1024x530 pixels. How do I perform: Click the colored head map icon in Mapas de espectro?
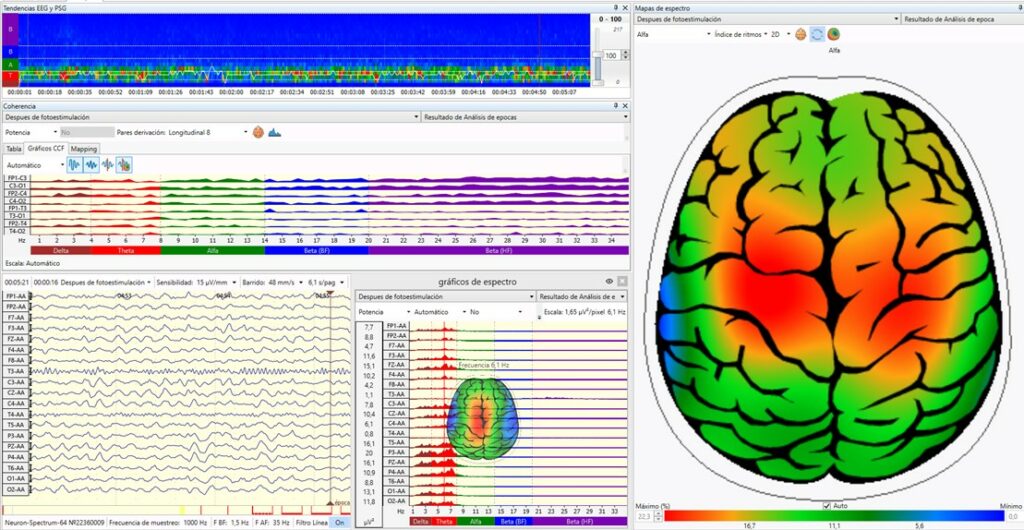tap(834, 34)
